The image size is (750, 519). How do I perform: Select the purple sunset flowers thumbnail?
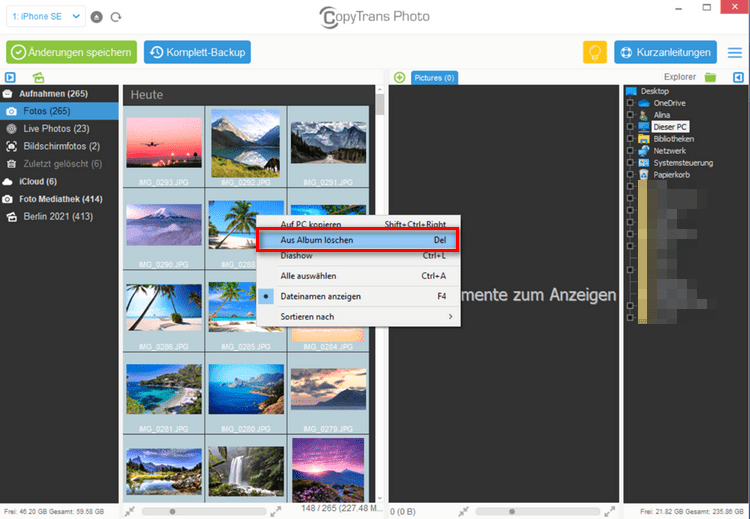(328, 470)
